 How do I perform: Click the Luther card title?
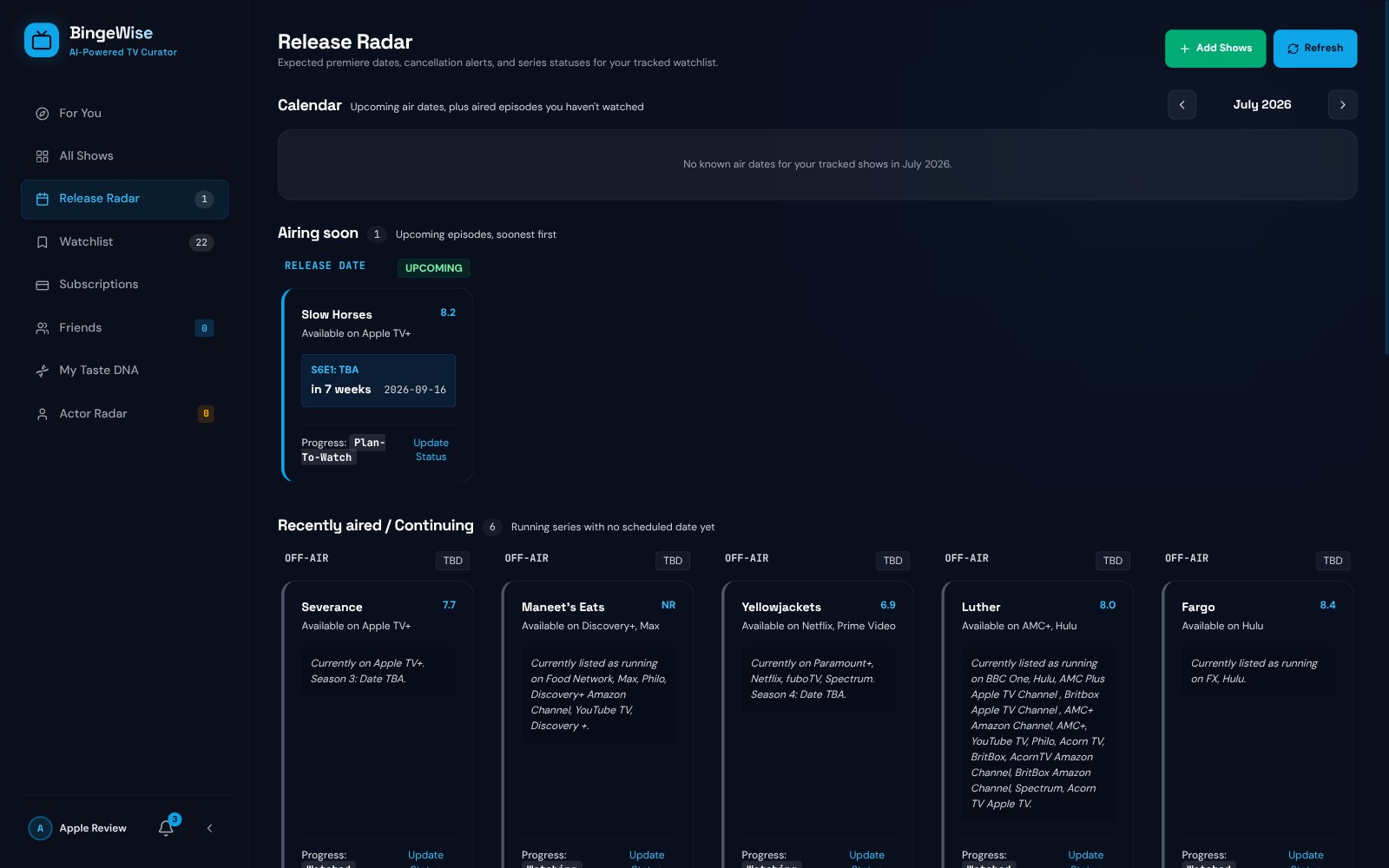(x=981, y=608)
